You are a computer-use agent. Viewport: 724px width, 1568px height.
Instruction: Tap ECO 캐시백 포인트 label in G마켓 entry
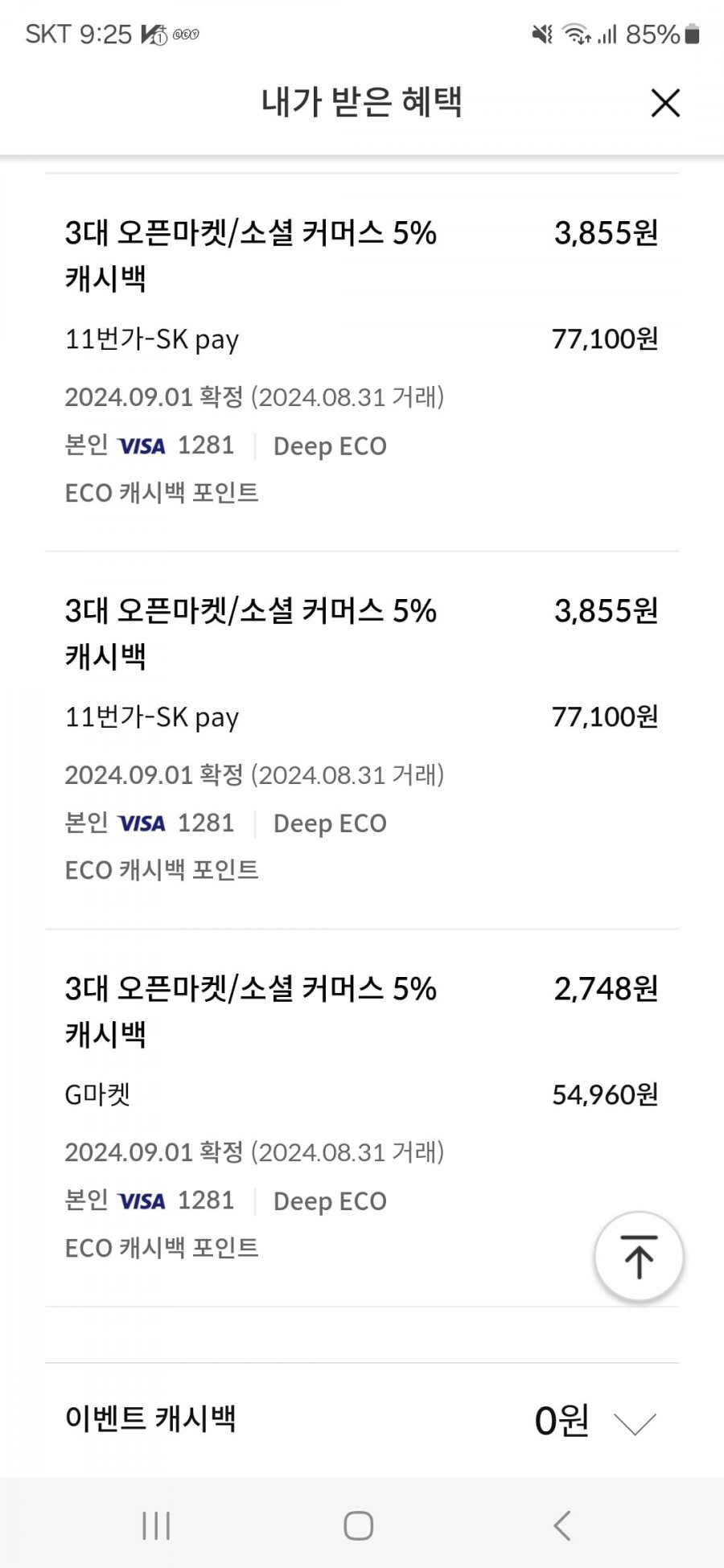(162, 1248)
